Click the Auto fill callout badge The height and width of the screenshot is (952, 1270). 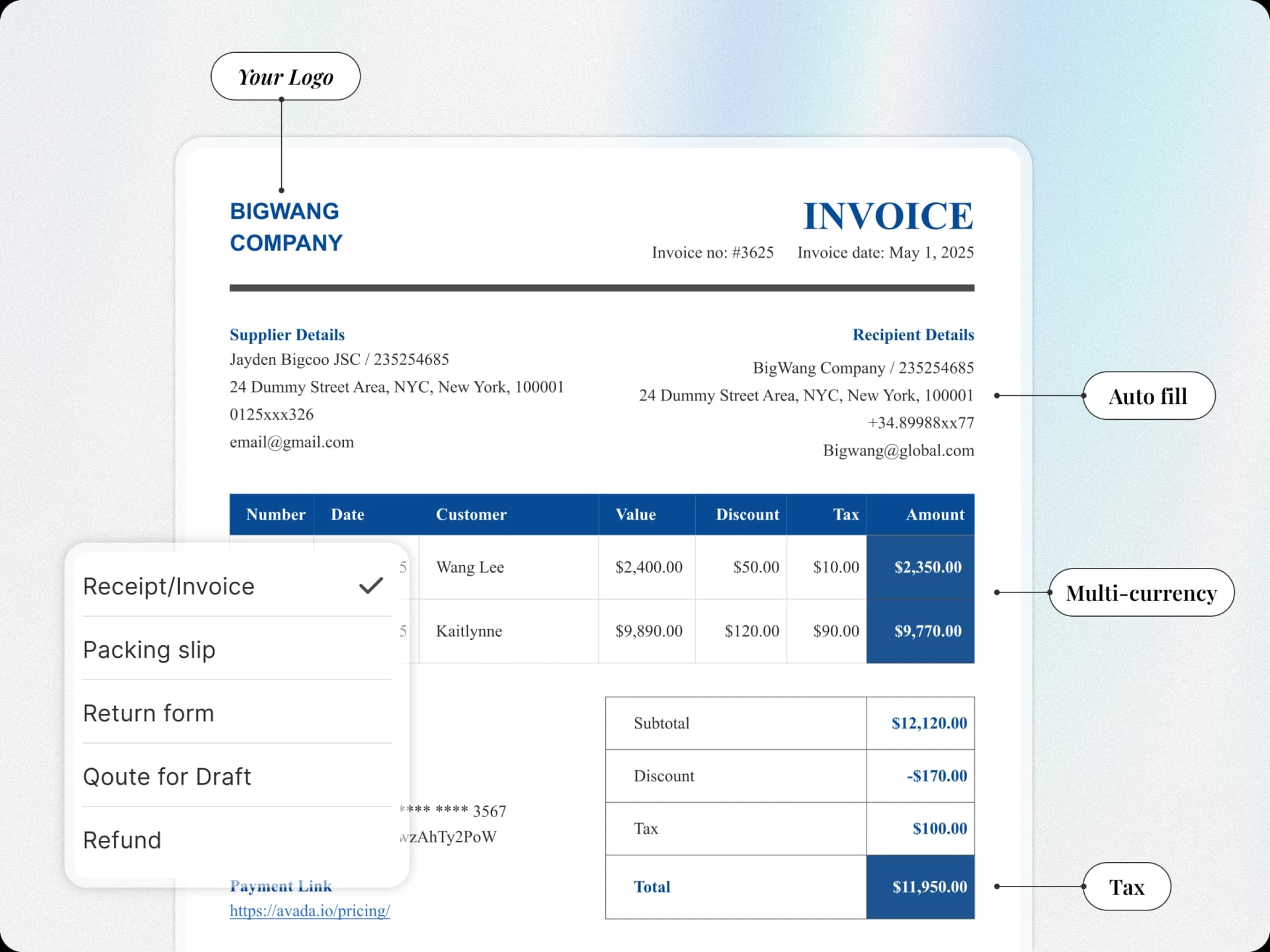pyautogui.click(x=1148, y=396)
